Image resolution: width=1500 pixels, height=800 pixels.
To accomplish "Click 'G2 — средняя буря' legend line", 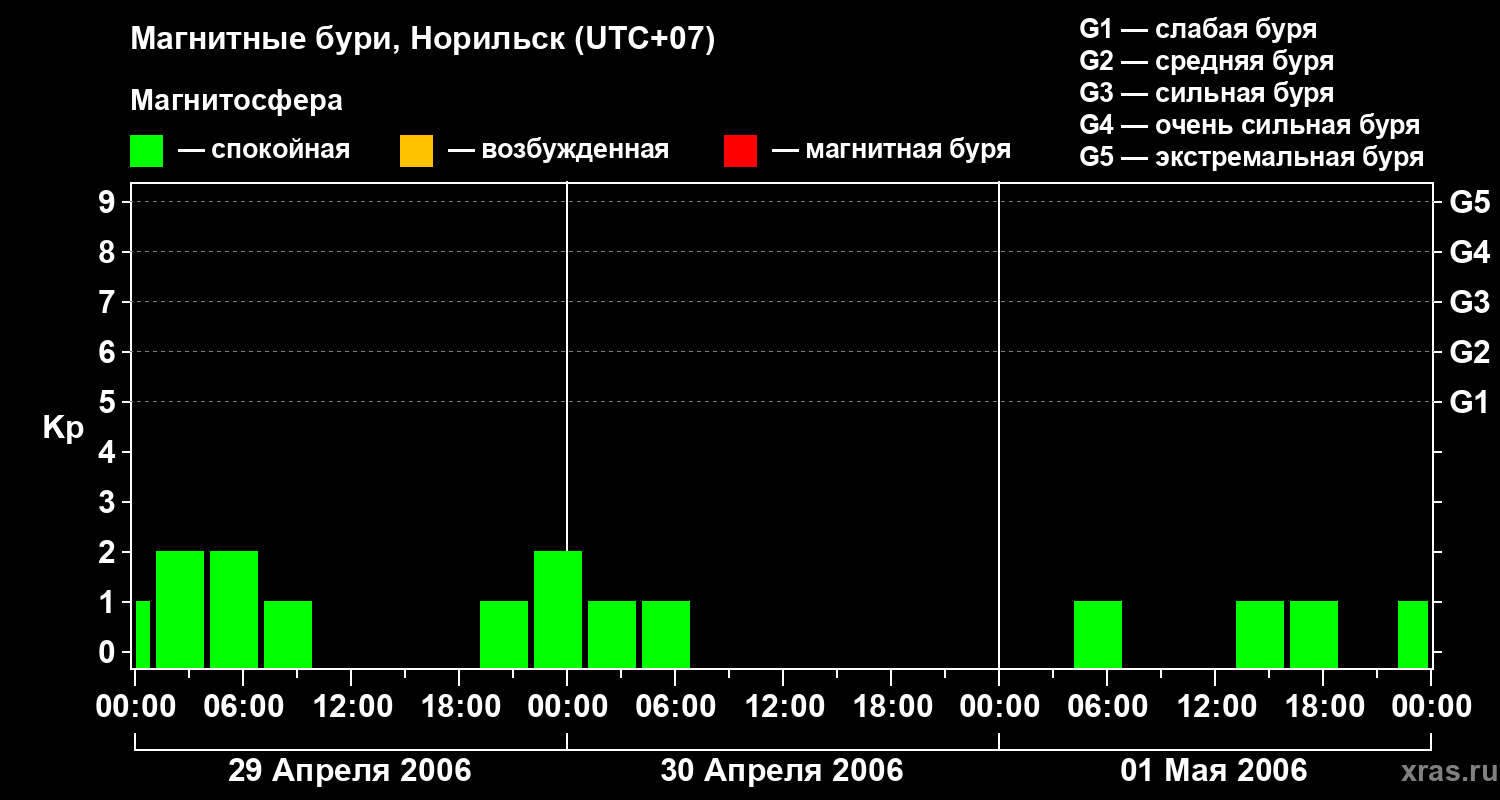I will pyautogui.click(x=1206, y=60).
